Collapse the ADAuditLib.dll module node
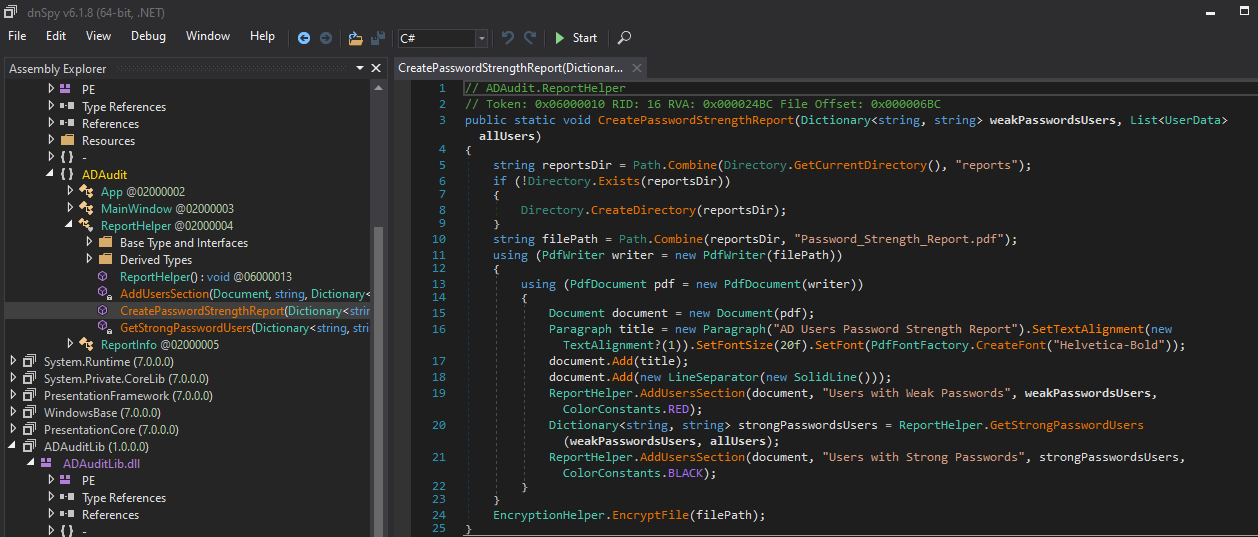Screen dimensions: 1258x537 click(33, 463)
